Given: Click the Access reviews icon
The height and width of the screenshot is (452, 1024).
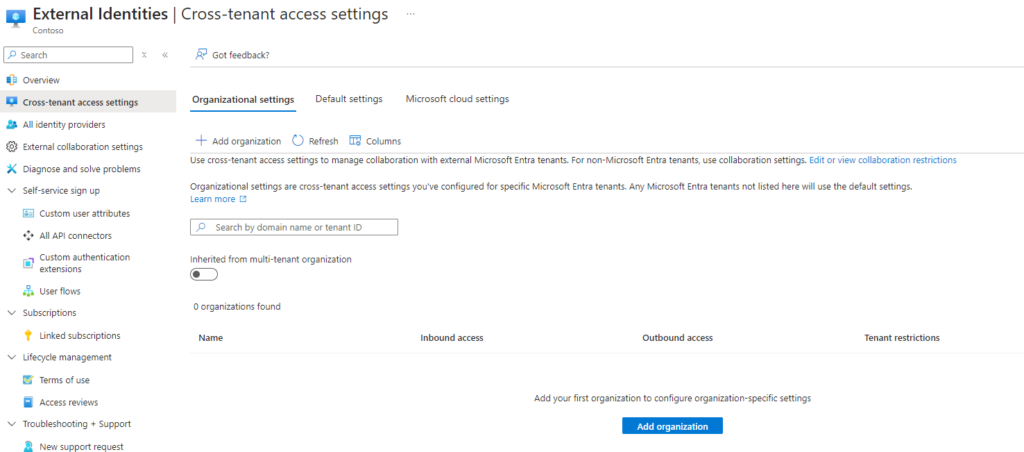Looking at the screenshot, I should point(29,402).
